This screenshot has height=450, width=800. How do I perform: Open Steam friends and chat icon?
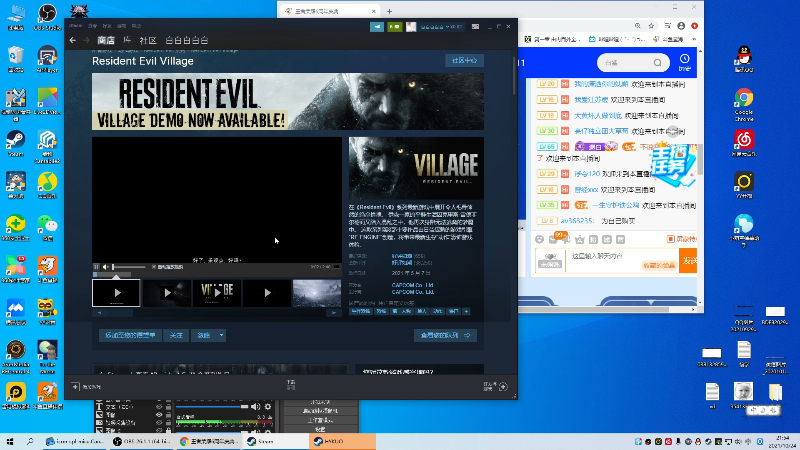(503, 387)
